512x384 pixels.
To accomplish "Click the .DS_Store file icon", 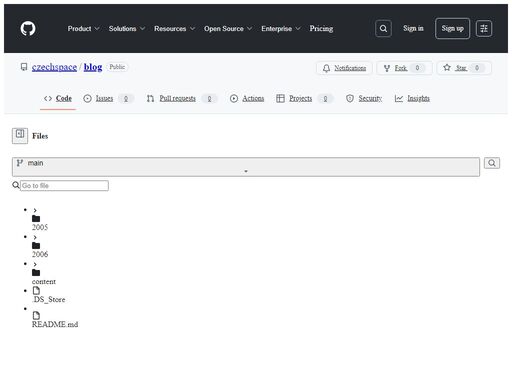I will (x=36, y=291).
